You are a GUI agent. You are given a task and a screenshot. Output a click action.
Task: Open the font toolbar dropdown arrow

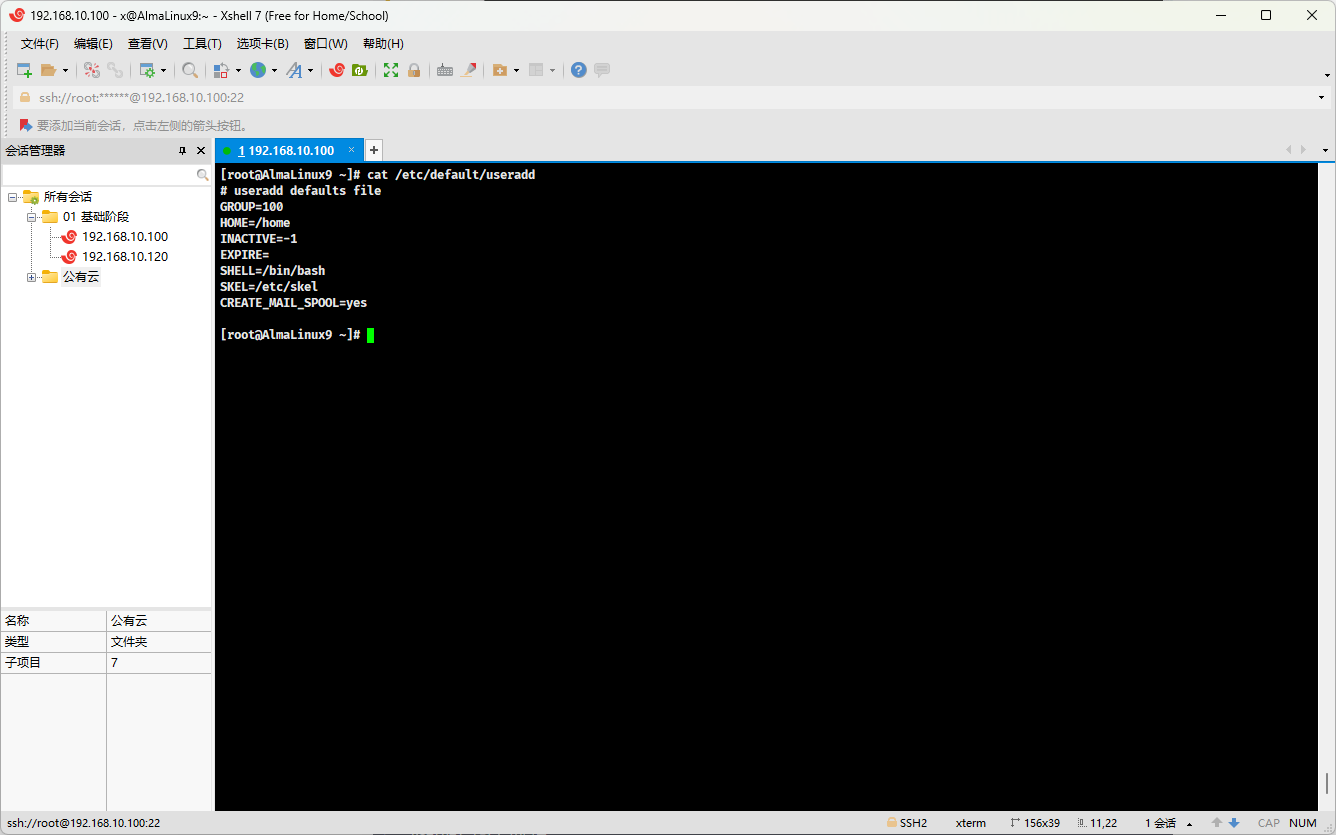(311, 71)
